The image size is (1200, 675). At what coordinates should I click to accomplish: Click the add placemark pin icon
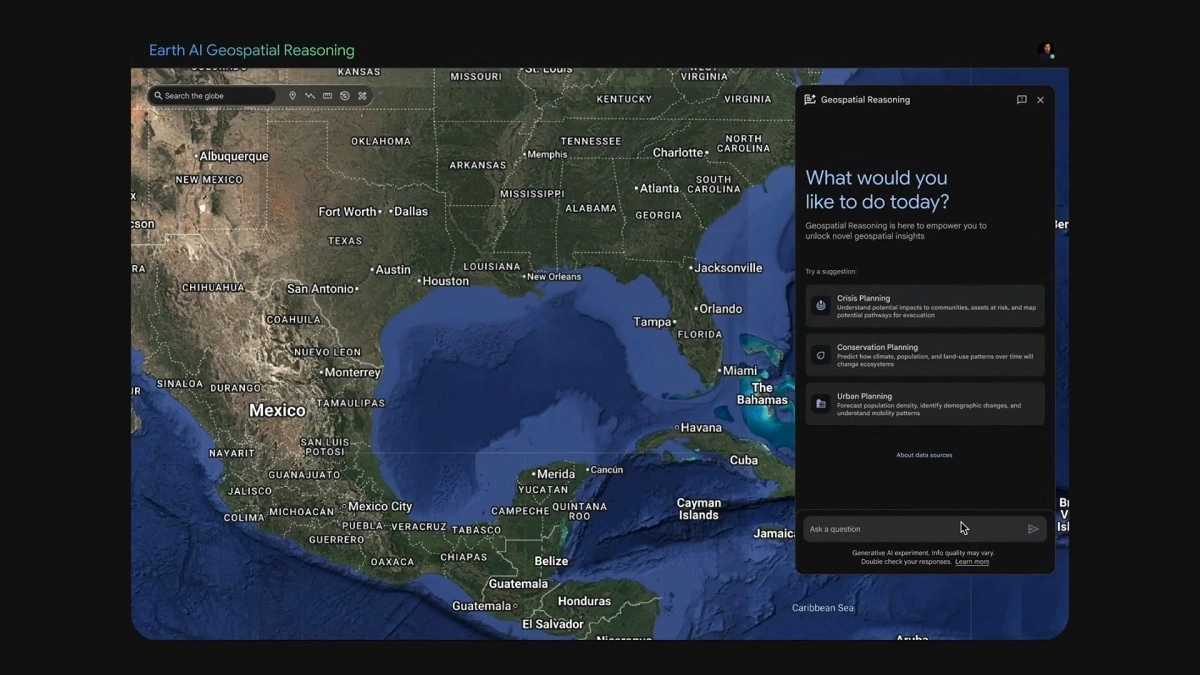pos(292,96)
